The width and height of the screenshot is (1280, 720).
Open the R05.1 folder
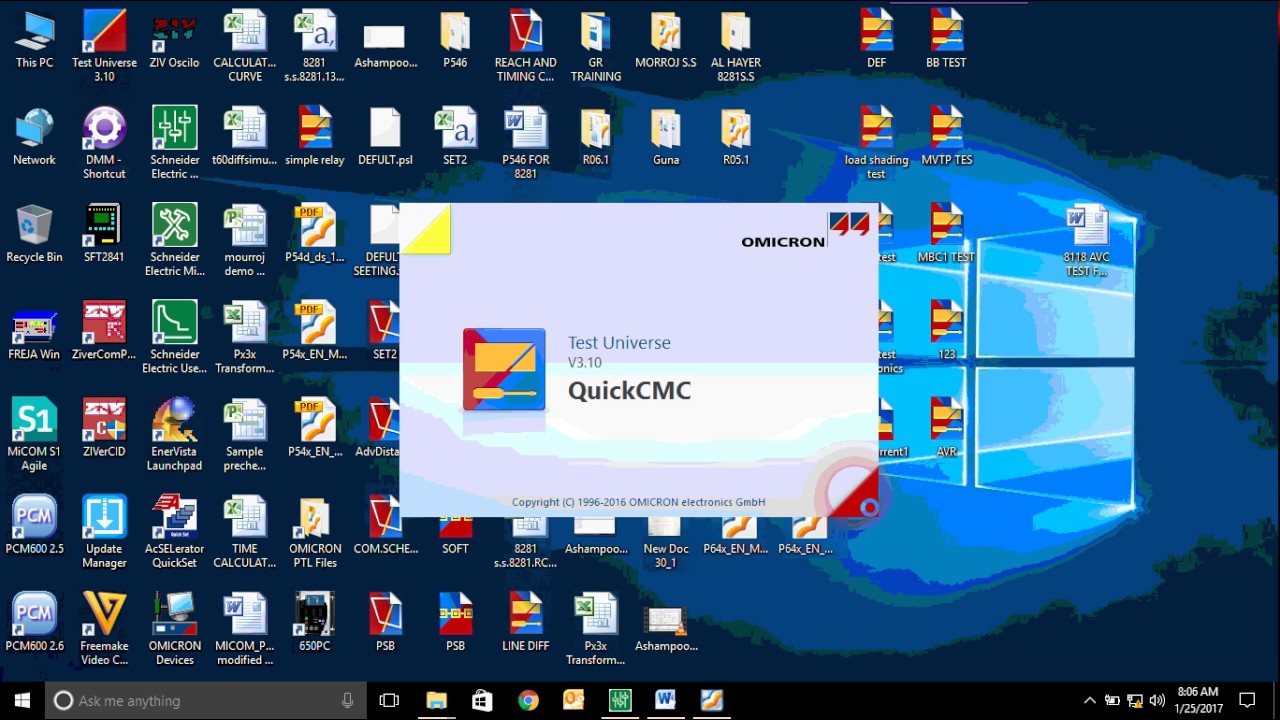point(735,137)
